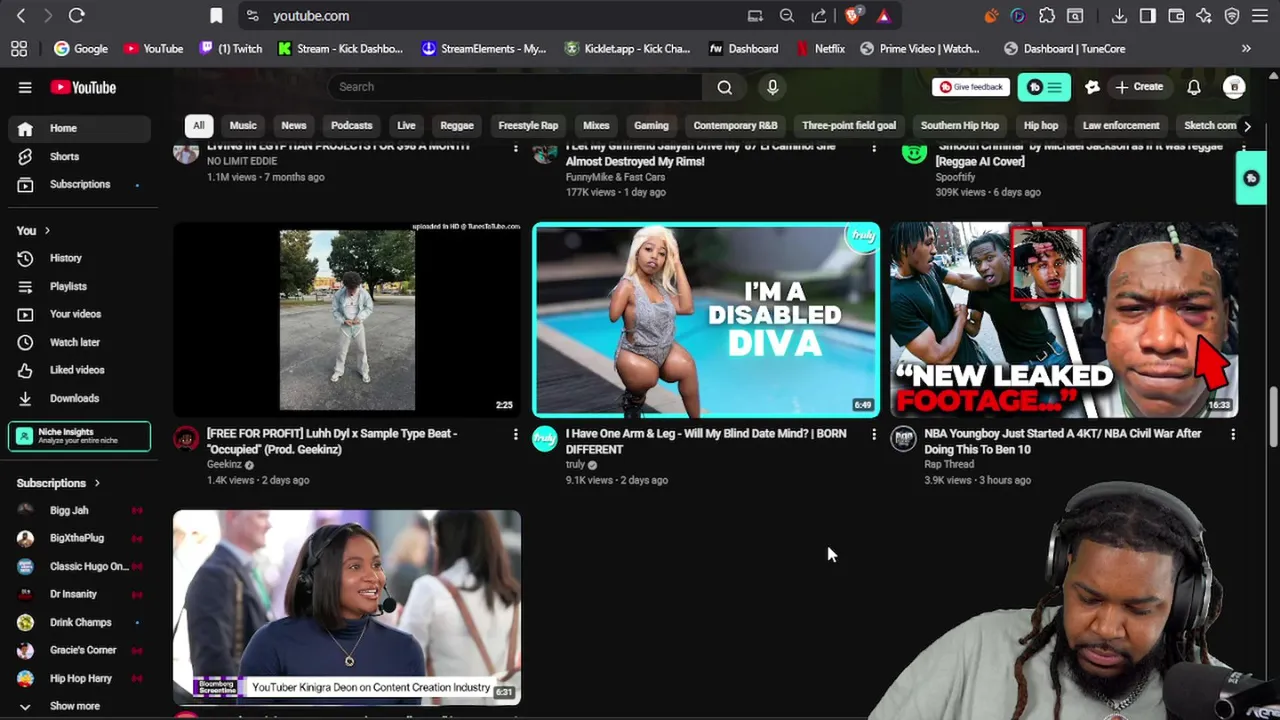Click the splat-shaped icon beside Create
Image resolution: width=1280 pixels, height=720 pixels.
[1092, 87]
